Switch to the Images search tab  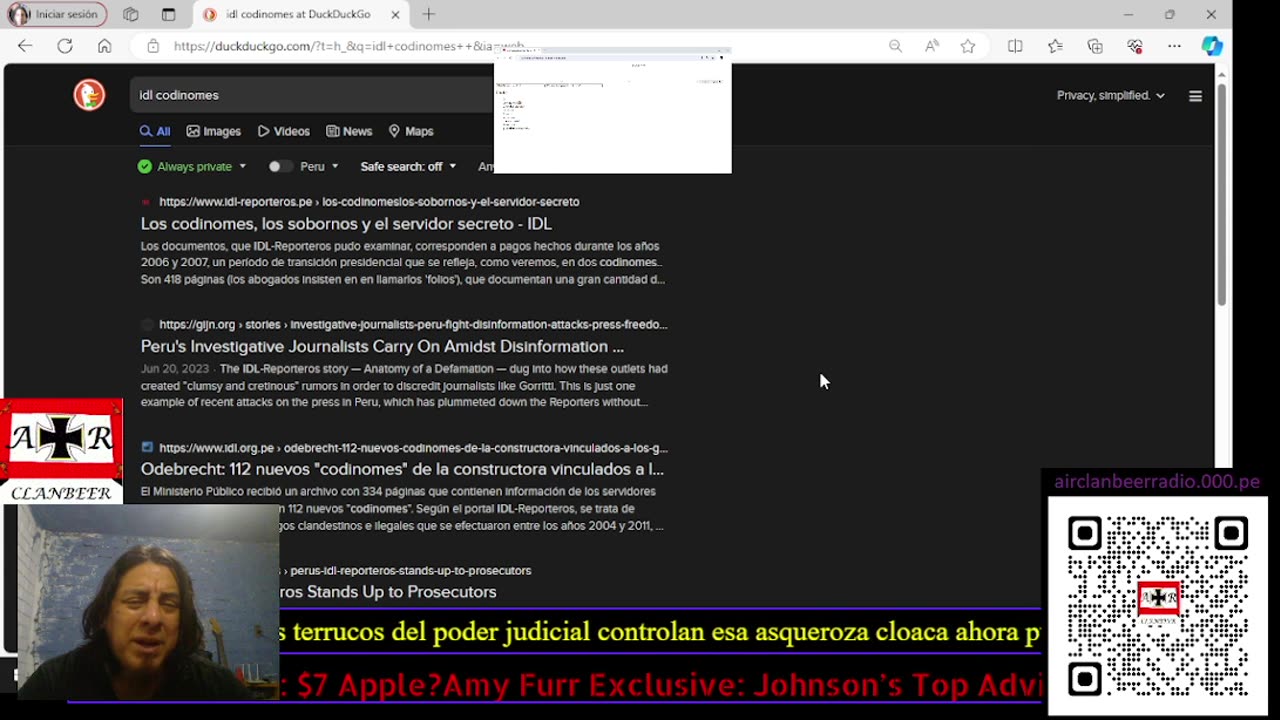pos(214,131)
